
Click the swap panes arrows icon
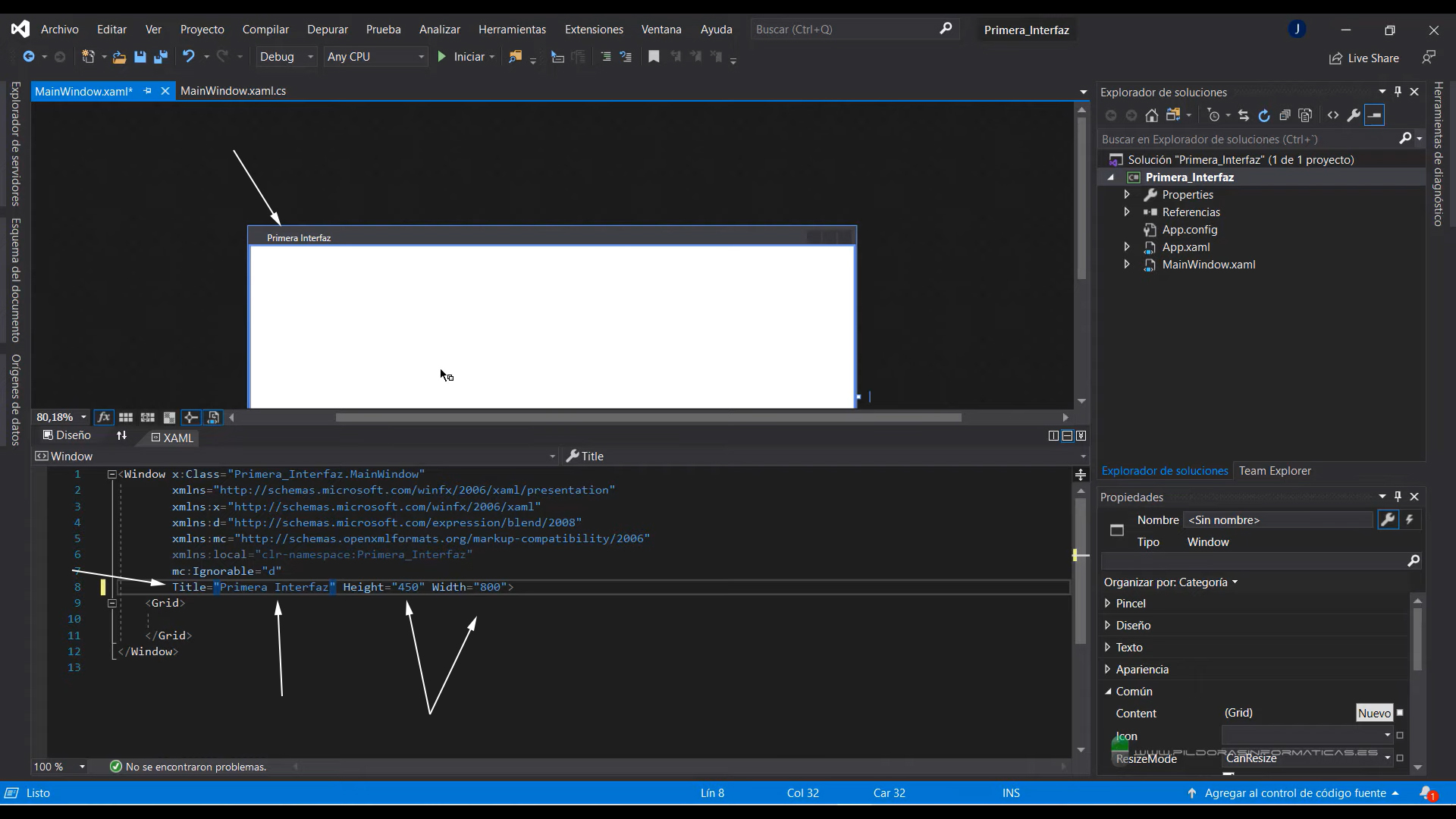121,436
